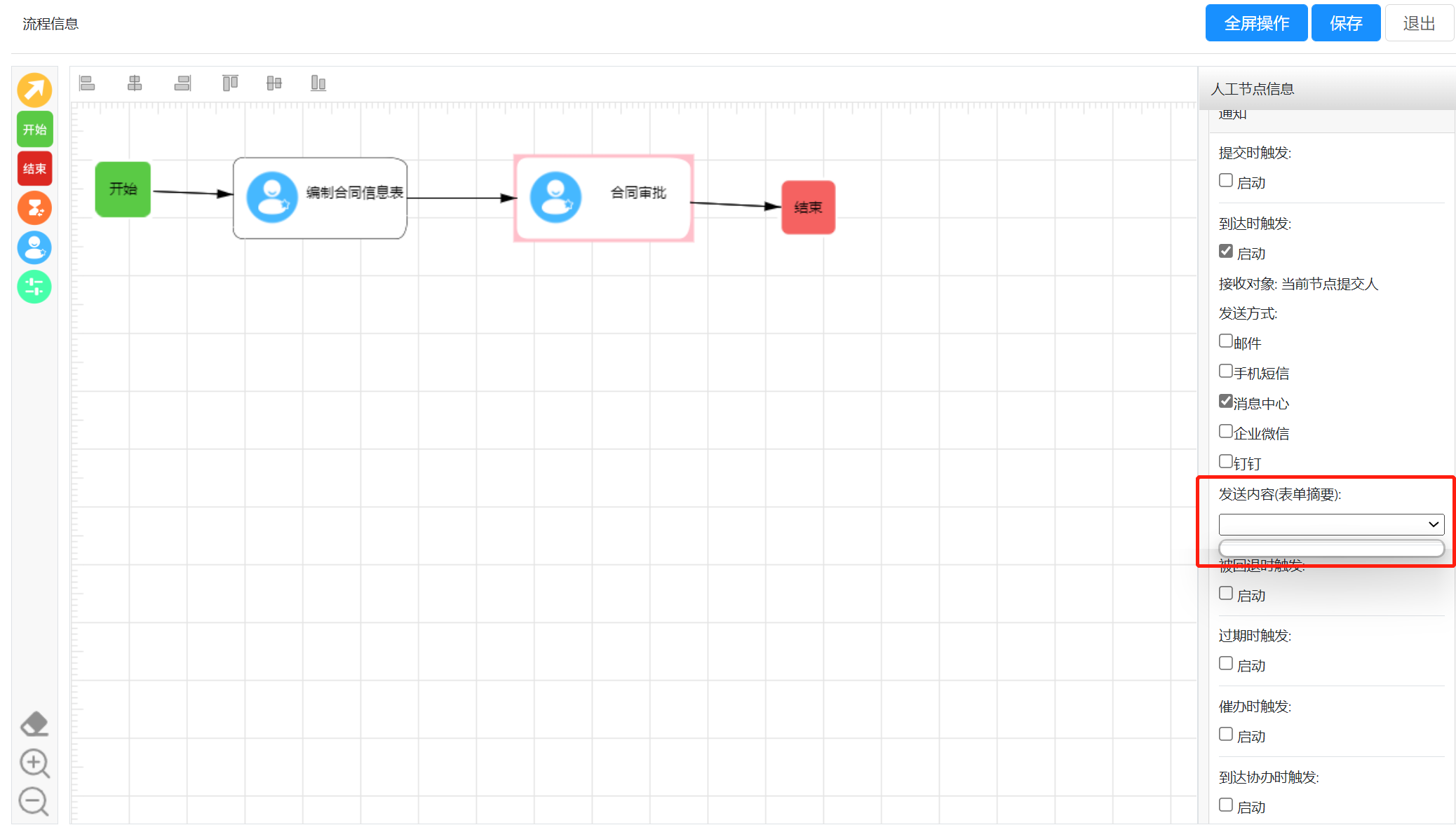Enable 启动 under 到达协办时触发

[1226, 805]
